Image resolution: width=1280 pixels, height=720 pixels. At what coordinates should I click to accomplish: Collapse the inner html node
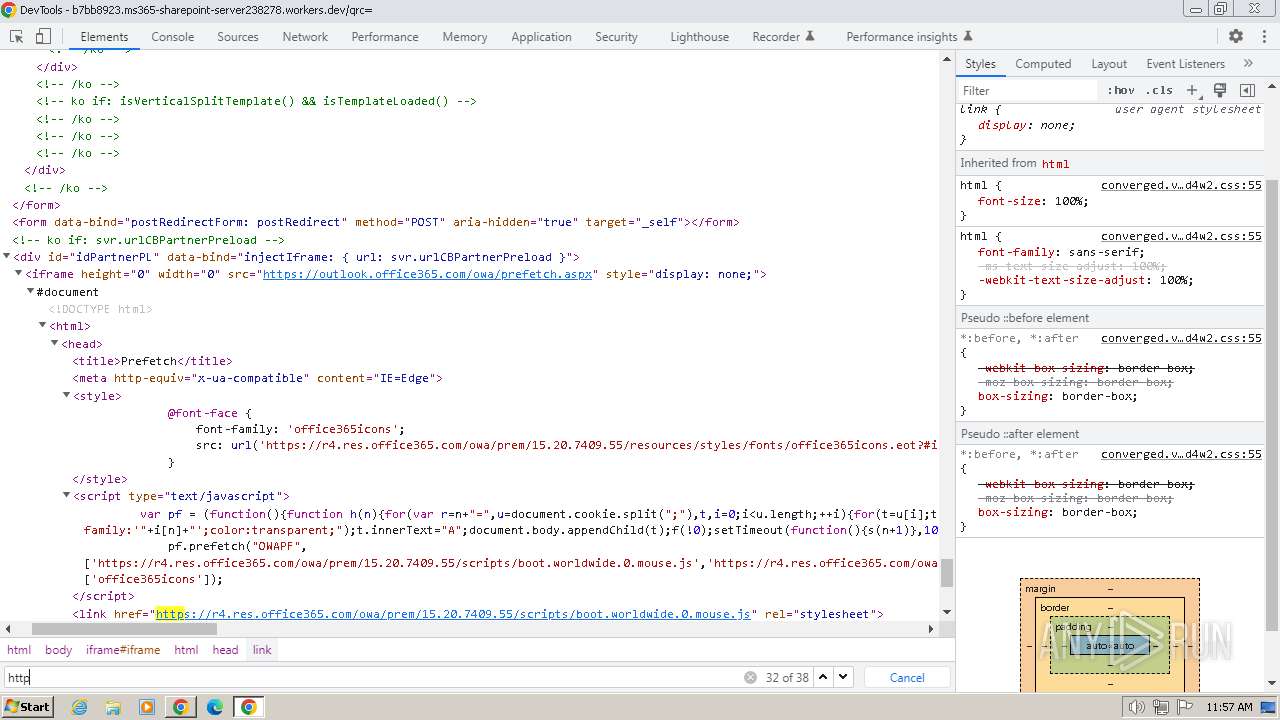pyautogui.click(x=43, y=326)
